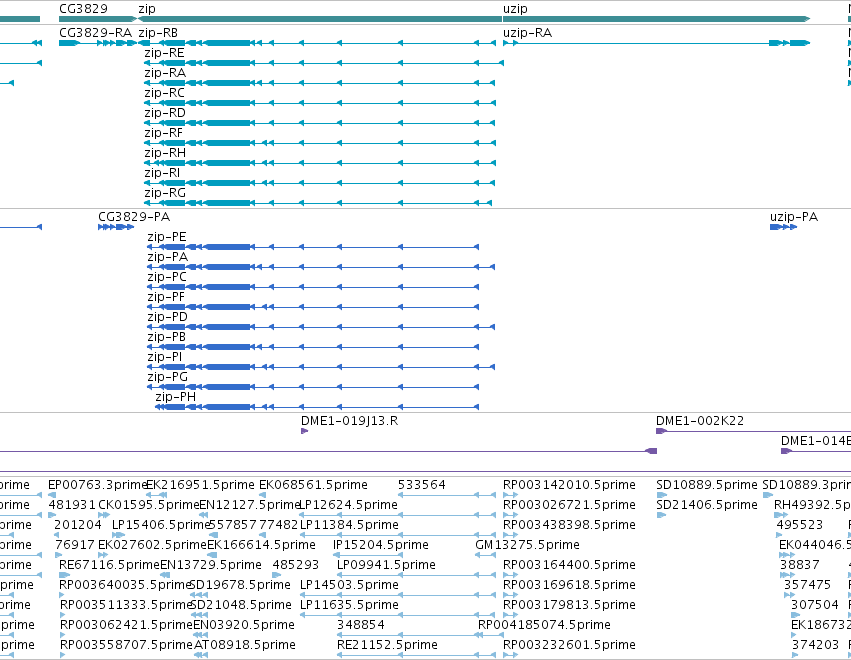Select the EN12127.5prime EST label
This screenshot has height=660, width=851.
[250, 505]
